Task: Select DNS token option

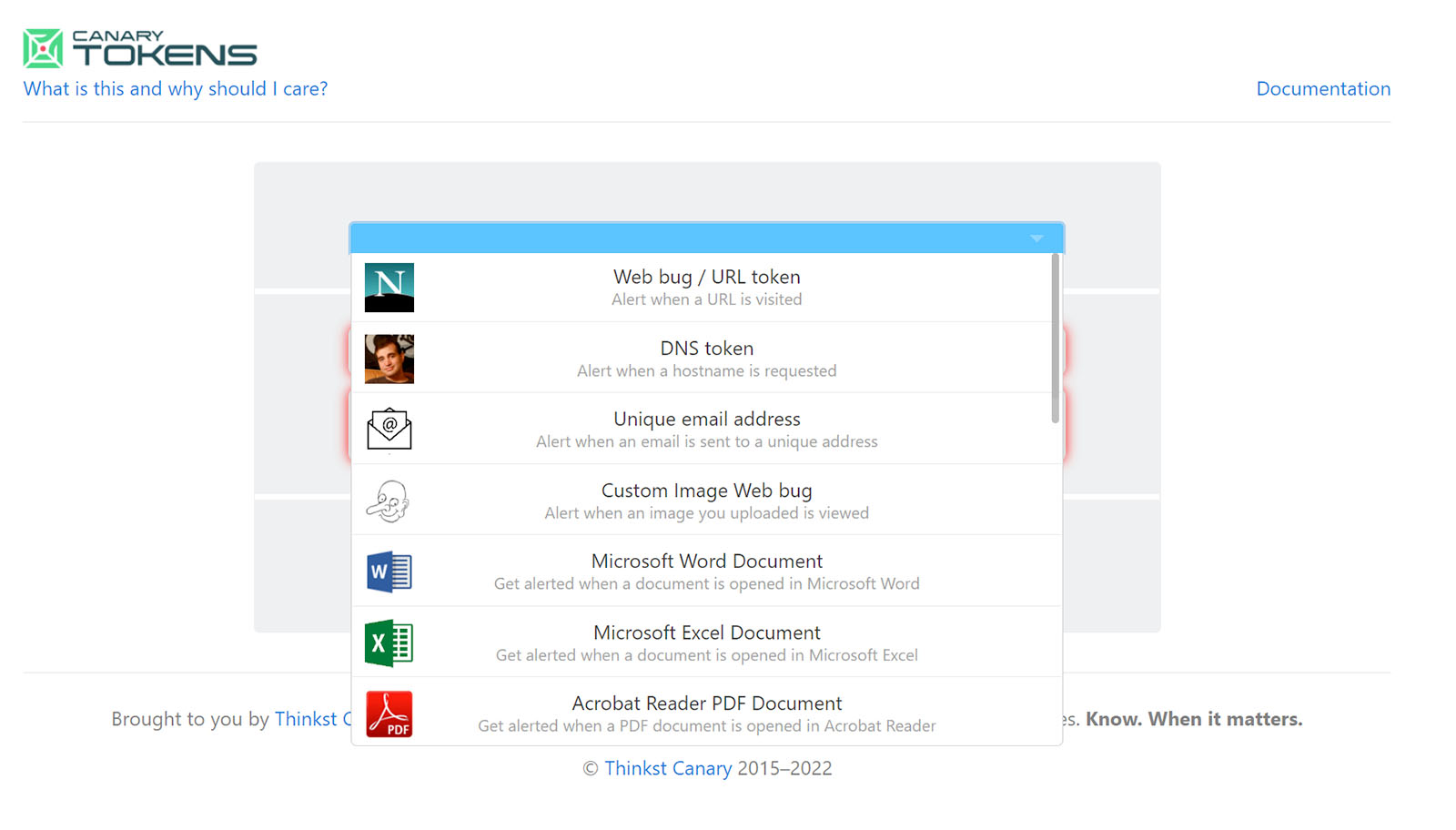Action: click(707, 359)
